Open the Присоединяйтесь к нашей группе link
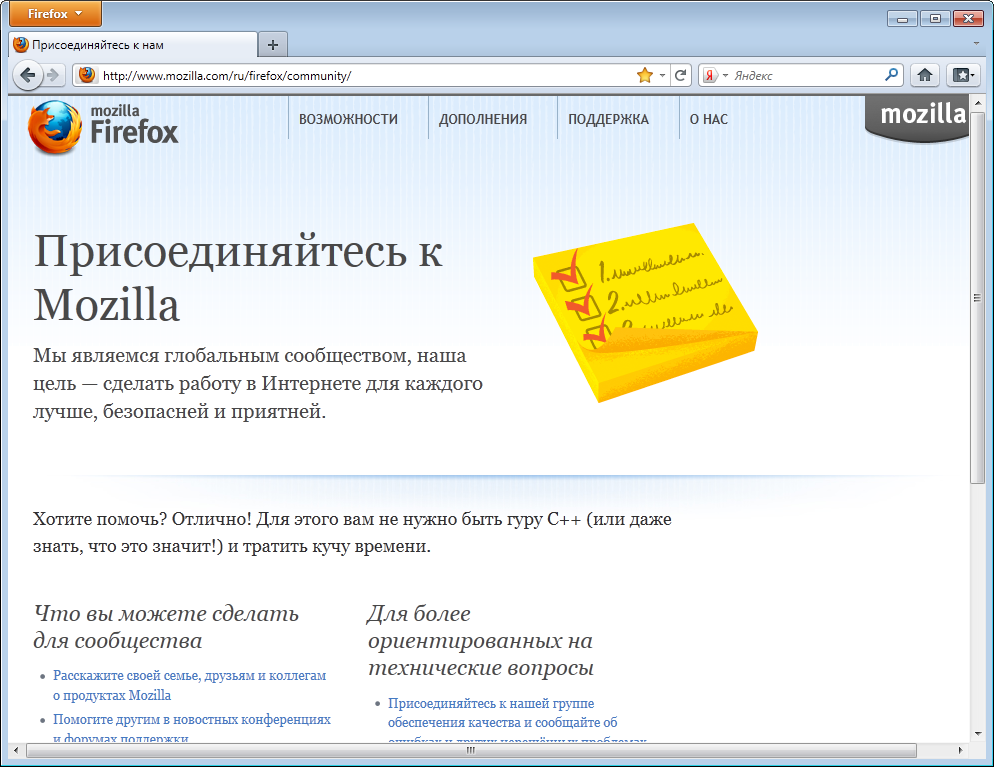Screen dimensions: 994x767 pos(503,721)
